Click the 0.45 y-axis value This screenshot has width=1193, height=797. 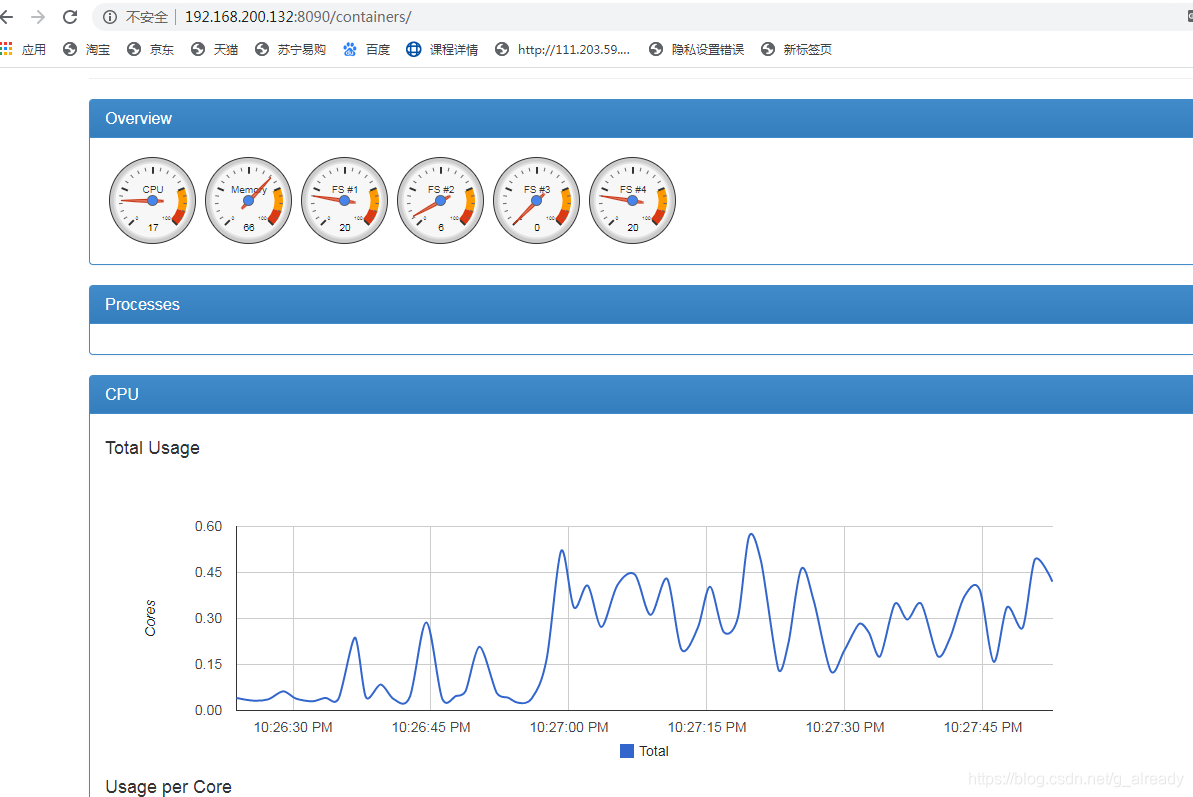(x=208, y=572)
